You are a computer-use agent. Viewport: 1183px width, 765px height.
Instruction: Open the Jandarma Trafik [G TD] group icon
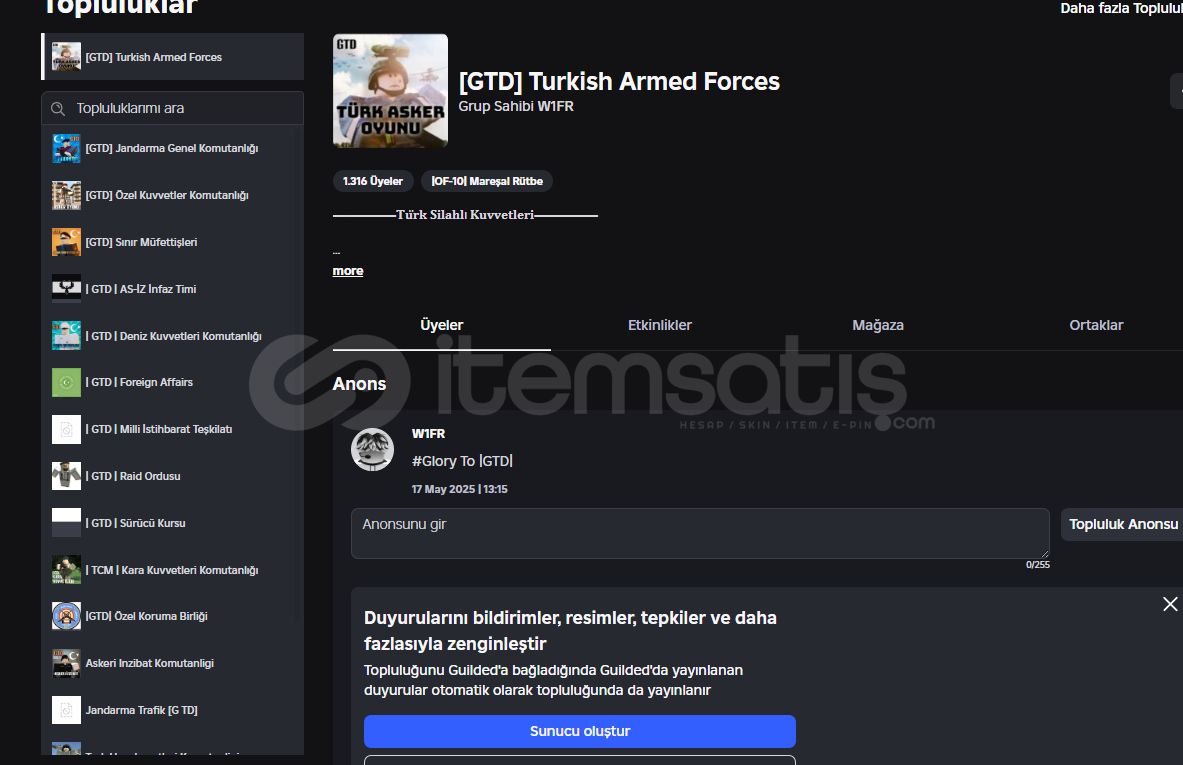[66, 710]
